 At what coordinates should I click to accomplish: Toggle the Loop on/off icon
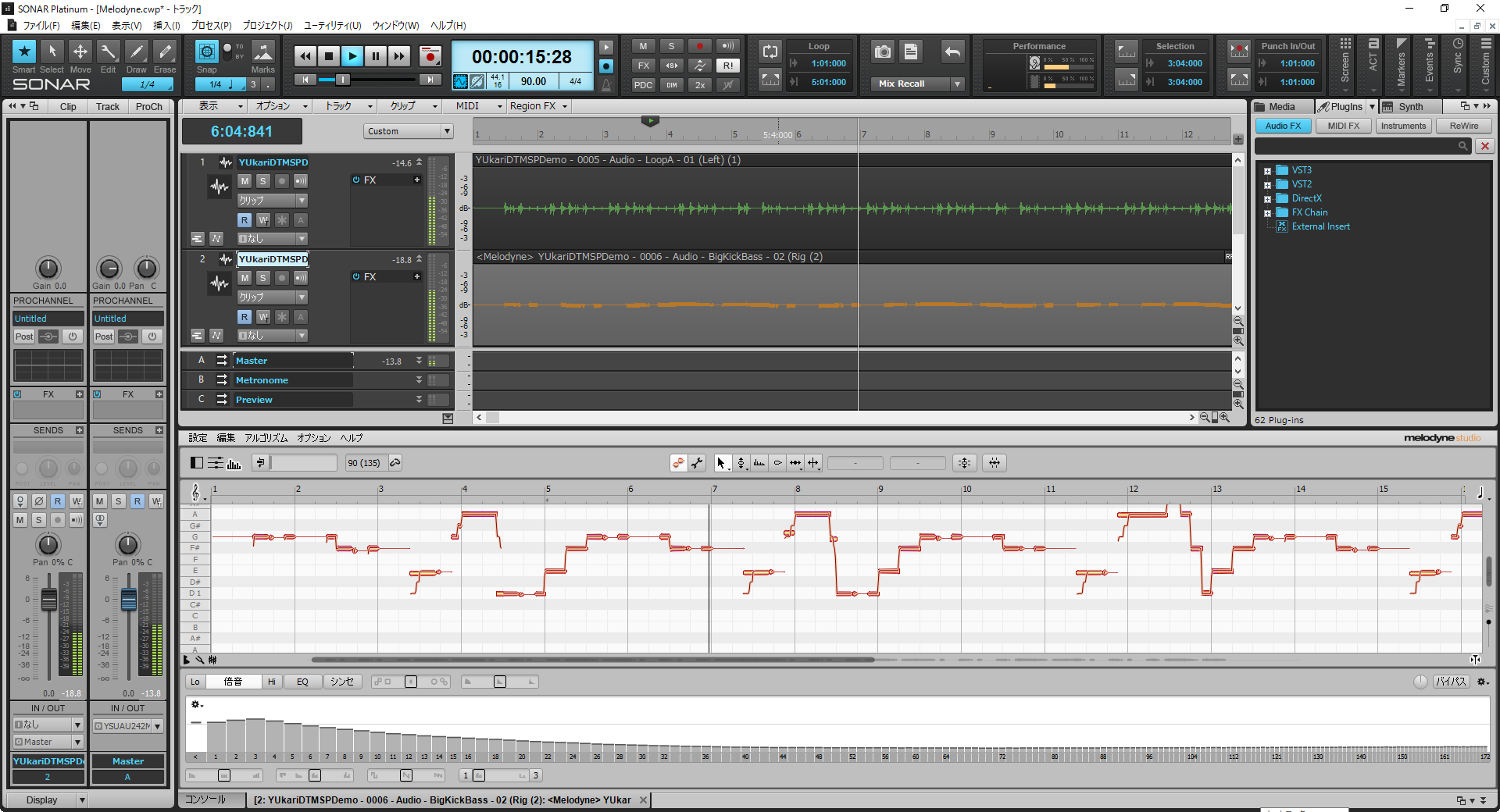770,52
